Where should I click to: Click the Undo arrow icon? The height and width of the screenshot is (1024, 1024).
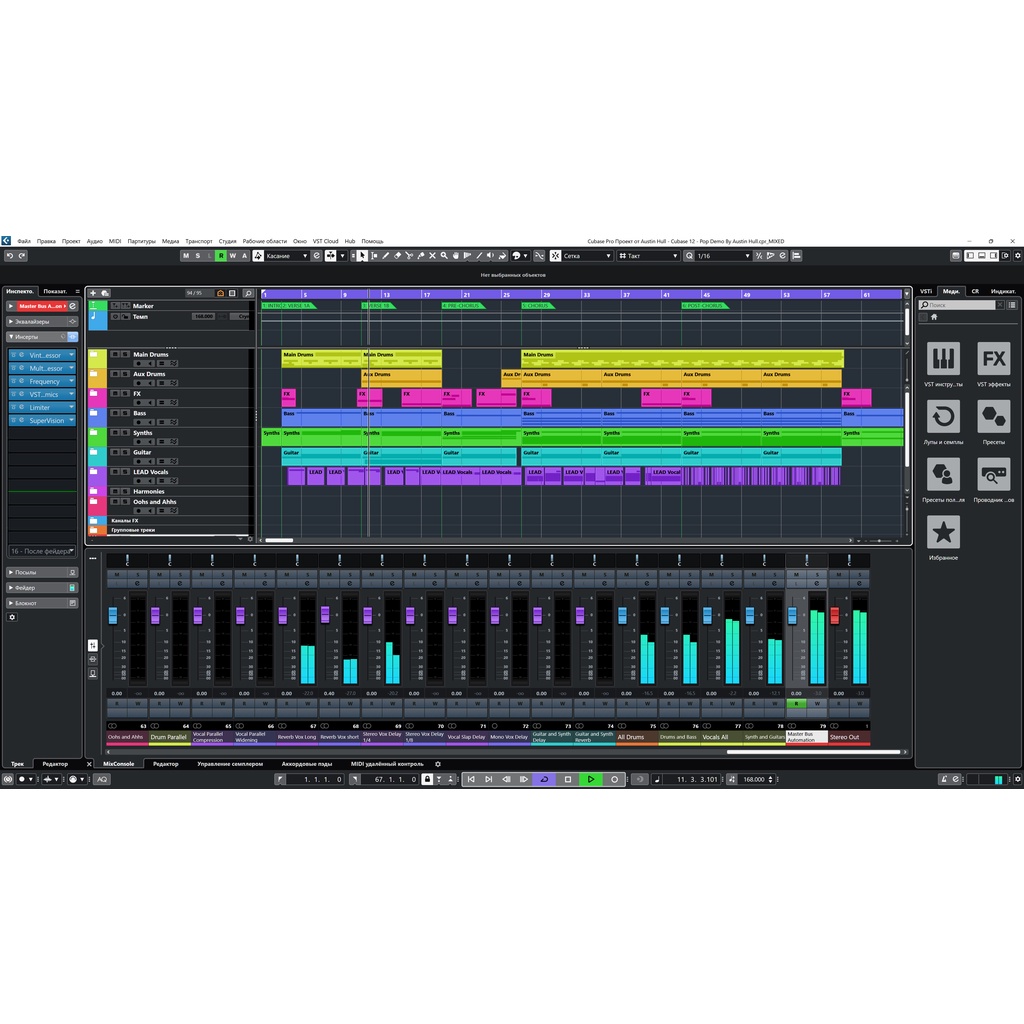(9, 256)
